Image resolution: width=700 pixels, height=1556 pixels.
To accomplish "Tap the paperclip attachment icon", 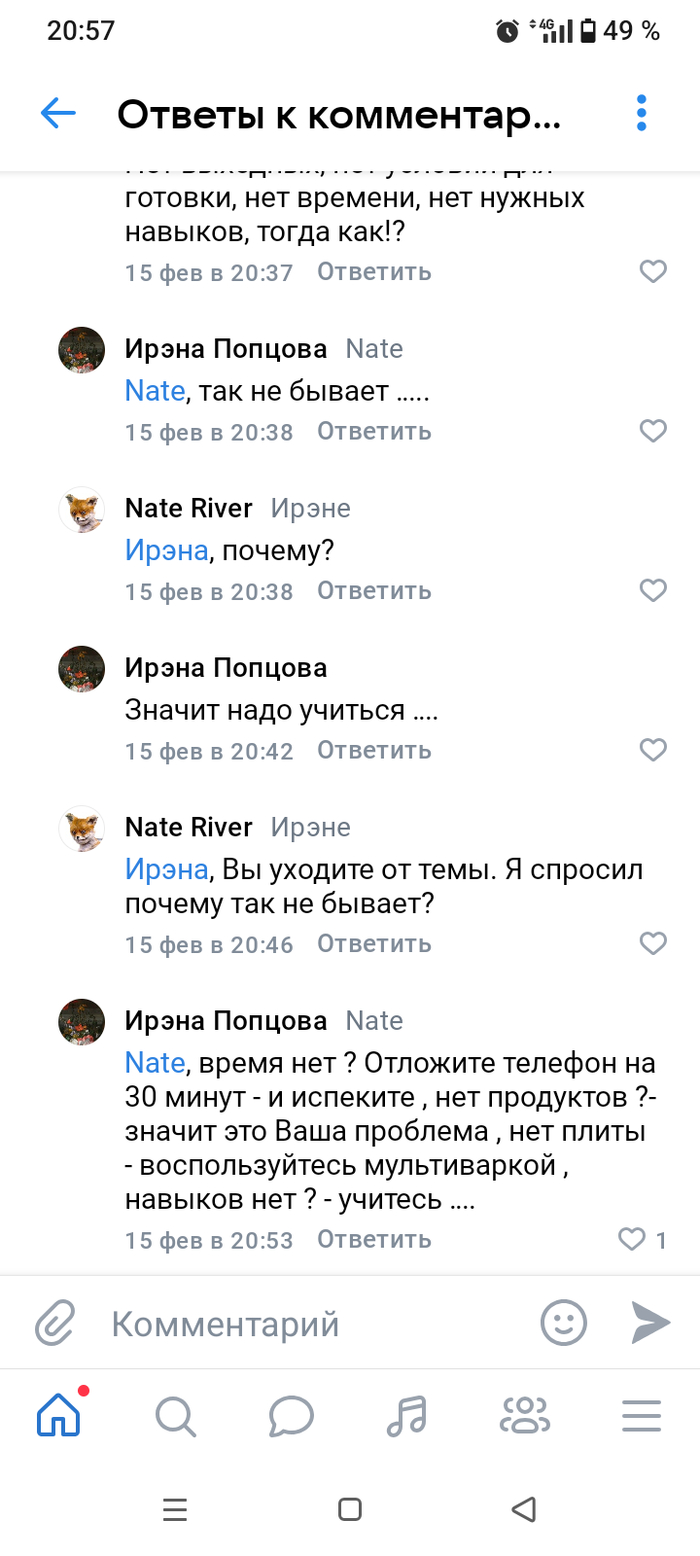I will click(x=56, y=1325).
